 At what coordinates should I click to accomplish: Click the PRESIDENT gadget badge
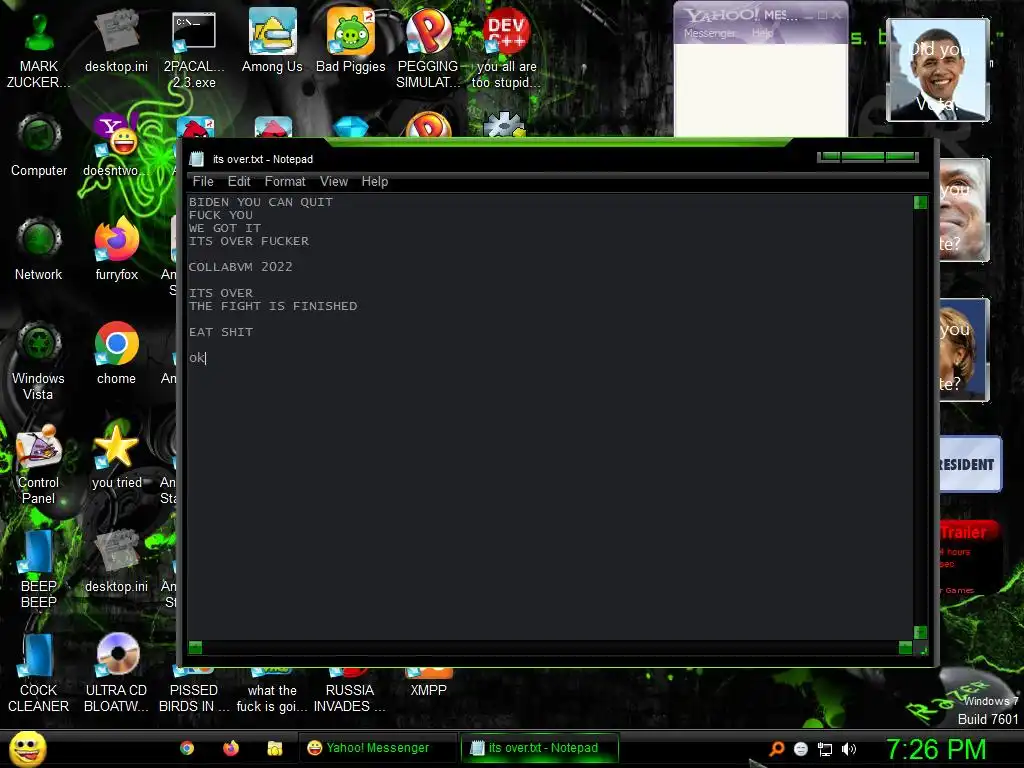[970, 464]
